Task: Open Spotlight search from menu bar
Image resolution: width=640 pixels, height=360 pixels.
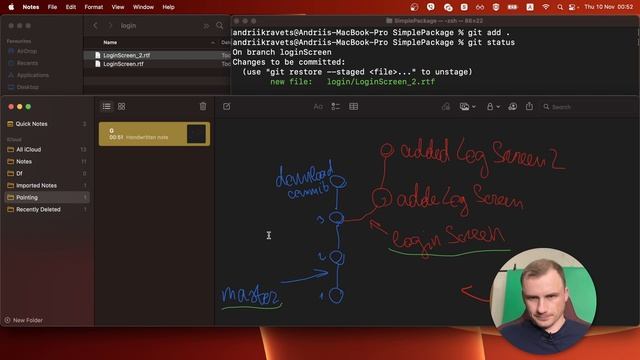Action: tap(560, 7)
